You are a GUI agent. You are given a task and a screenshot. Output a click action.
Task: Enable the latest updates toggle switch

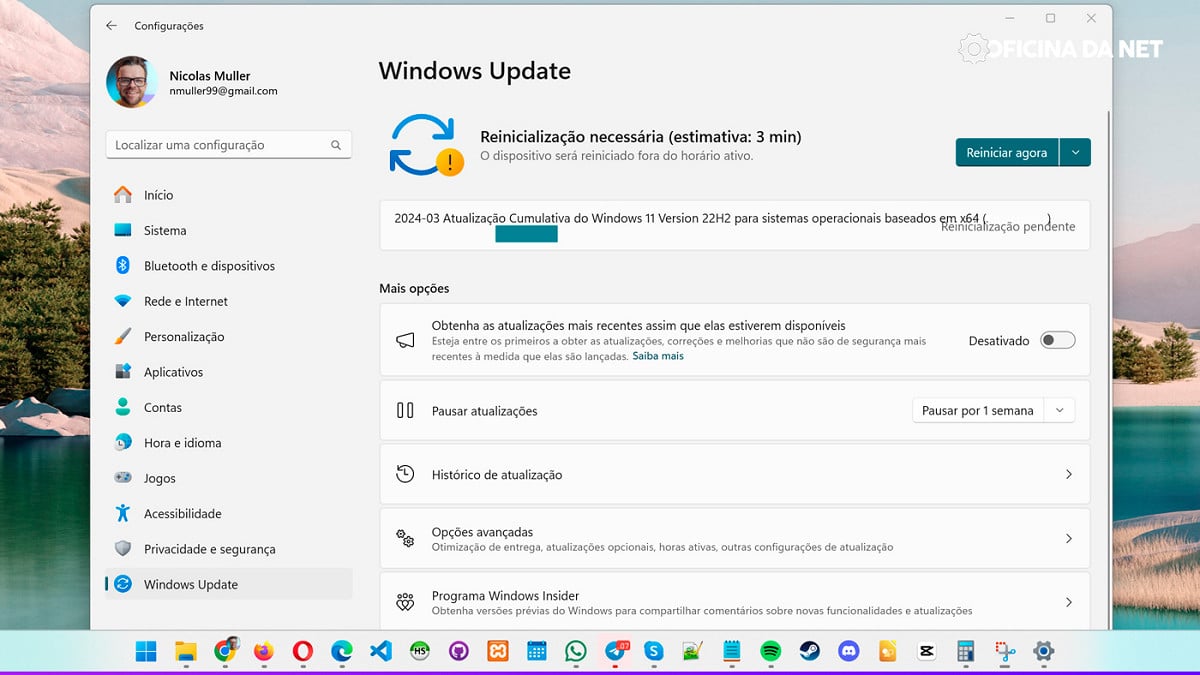[1057, 340]
